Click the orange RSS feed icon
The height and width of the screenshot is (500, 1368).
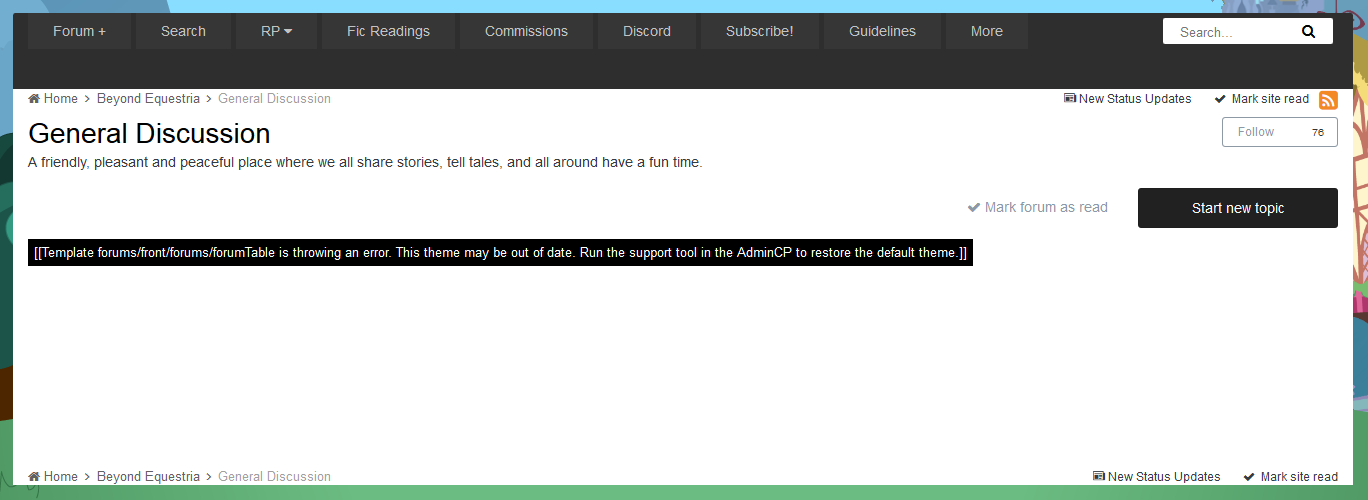(1328, 100)
